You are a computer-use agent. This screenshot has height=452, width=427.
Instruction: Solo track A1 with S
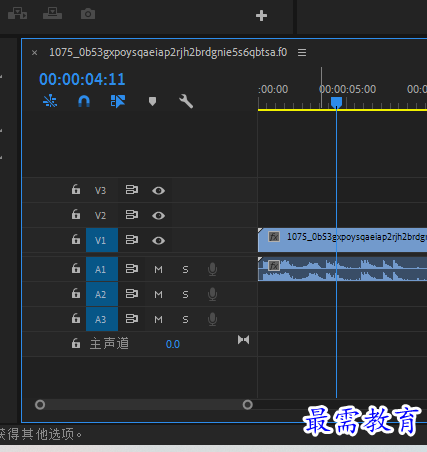point(185,269)
